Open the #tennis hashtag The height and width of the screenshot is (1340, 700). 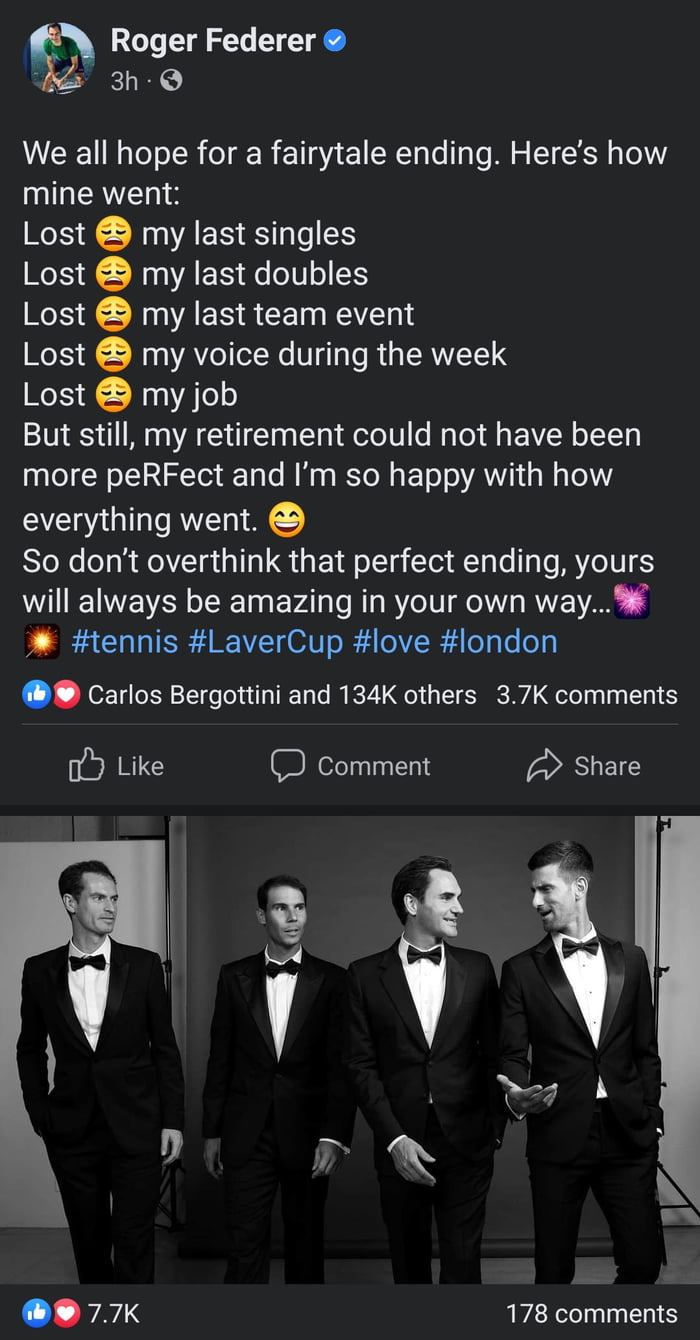click(x=125, y=641)
